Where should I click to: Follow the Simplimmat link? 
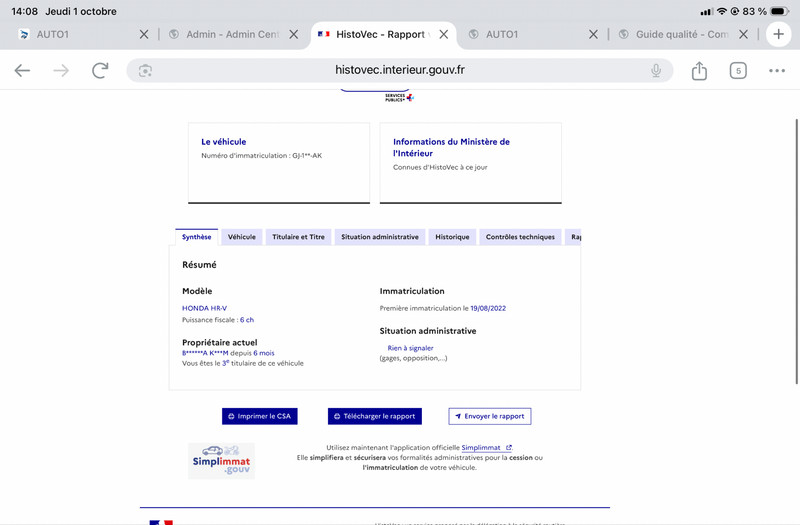point(486,447)
